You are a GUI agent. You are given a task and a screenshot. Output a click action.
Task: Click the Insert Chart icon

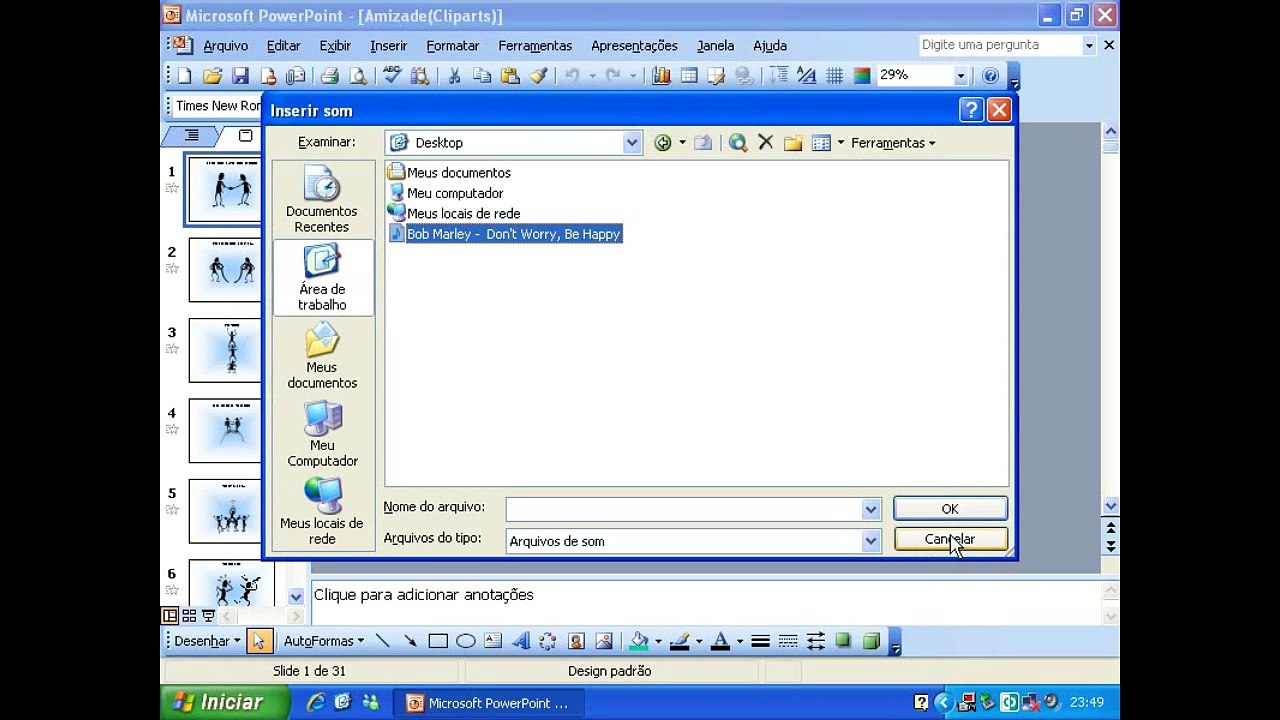pos(661,76)
